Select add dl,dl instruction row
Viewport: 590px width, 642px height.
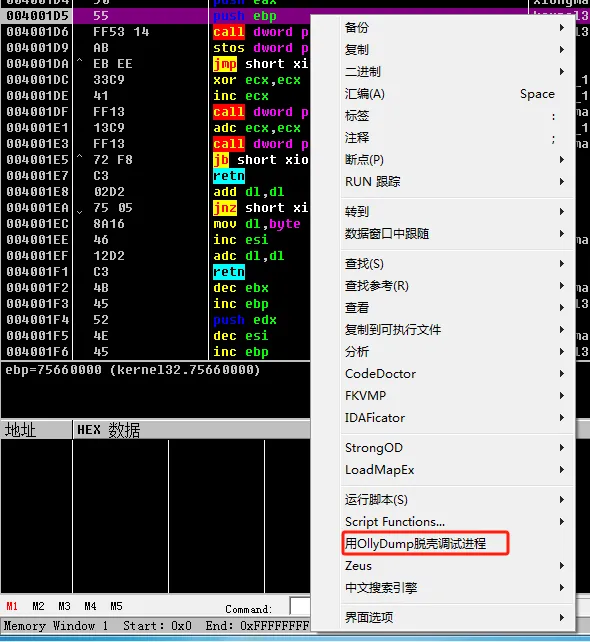(x=155, y=192)
